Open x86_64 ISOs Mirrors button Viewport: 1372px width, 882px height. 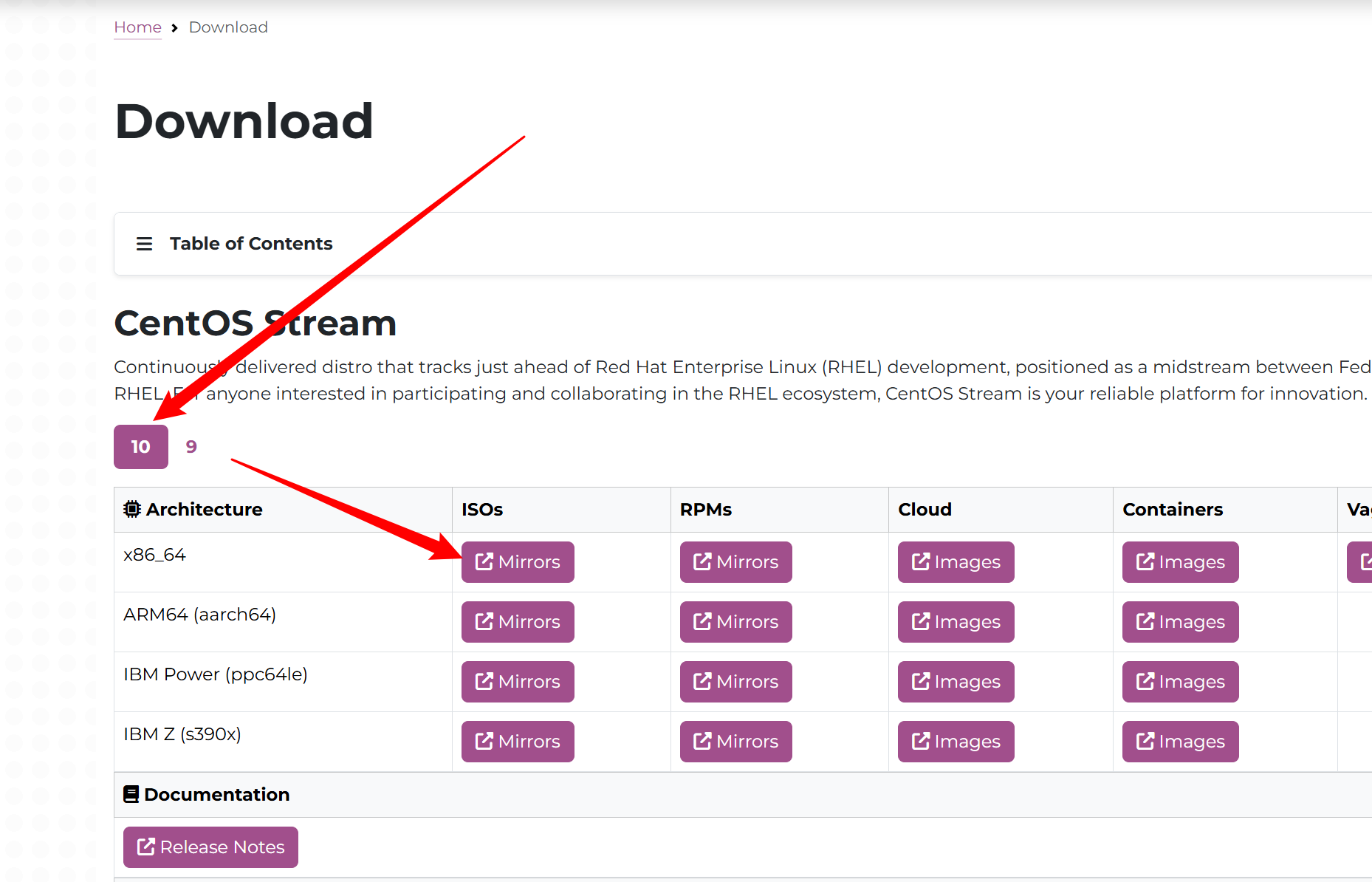[518, 562]
